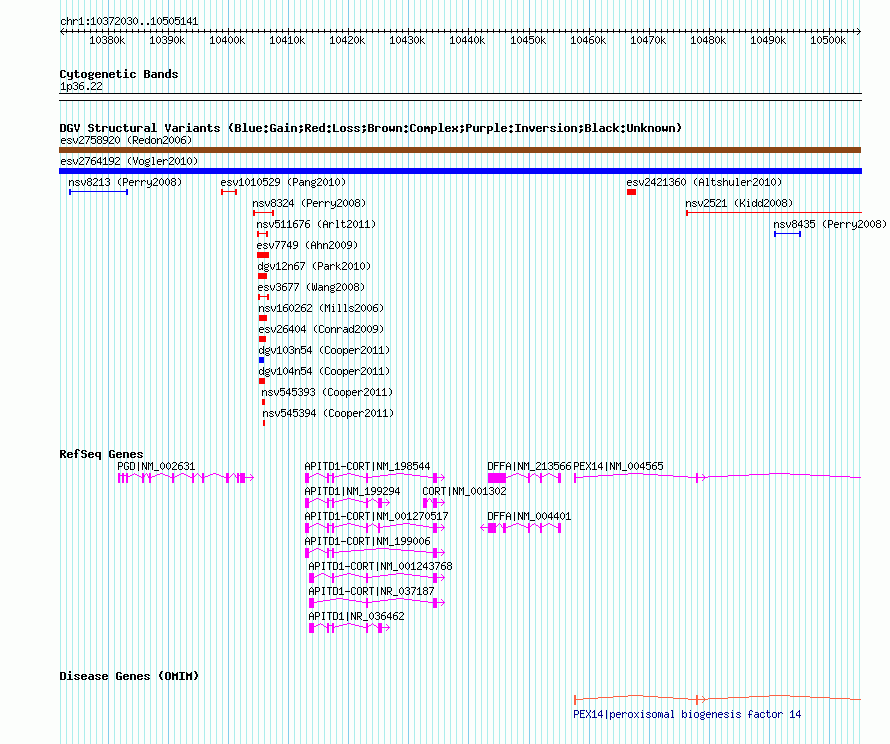
Task: Click the CORT|NM_001302 gene label
Action: pyautogui.click(x=464, y=491)
